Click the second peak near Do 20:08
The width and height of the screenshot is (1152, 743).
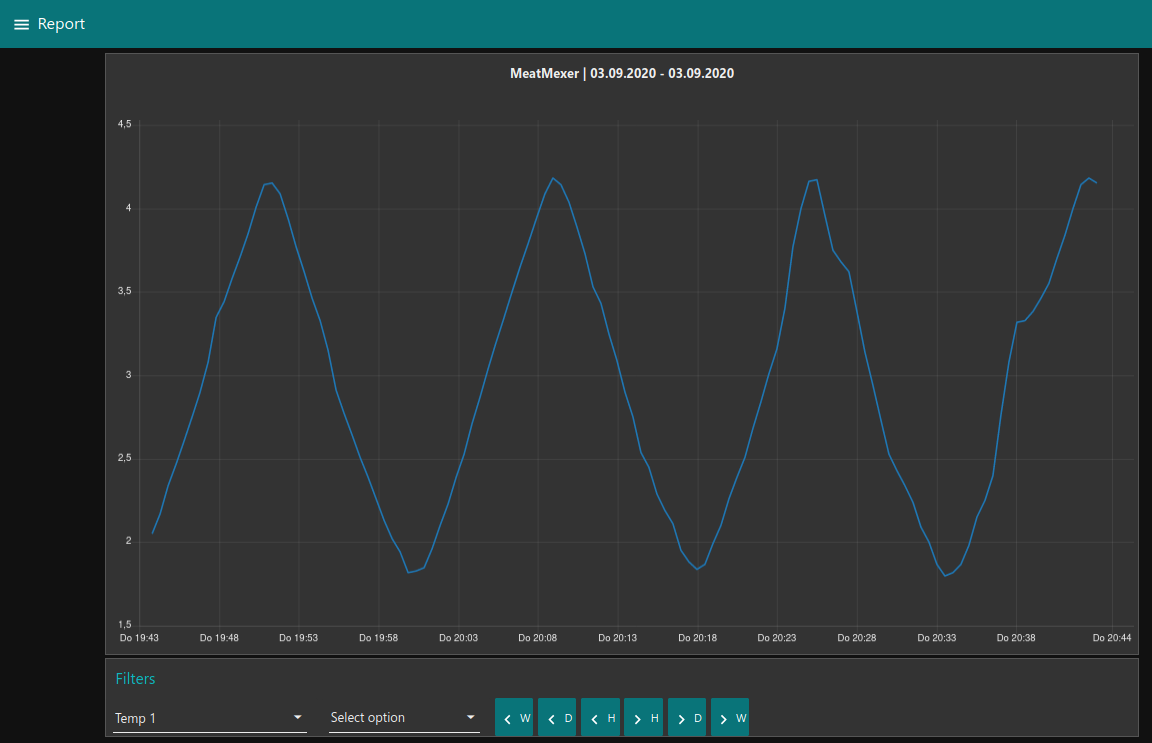pyautogui.click(x=553, y=178)
